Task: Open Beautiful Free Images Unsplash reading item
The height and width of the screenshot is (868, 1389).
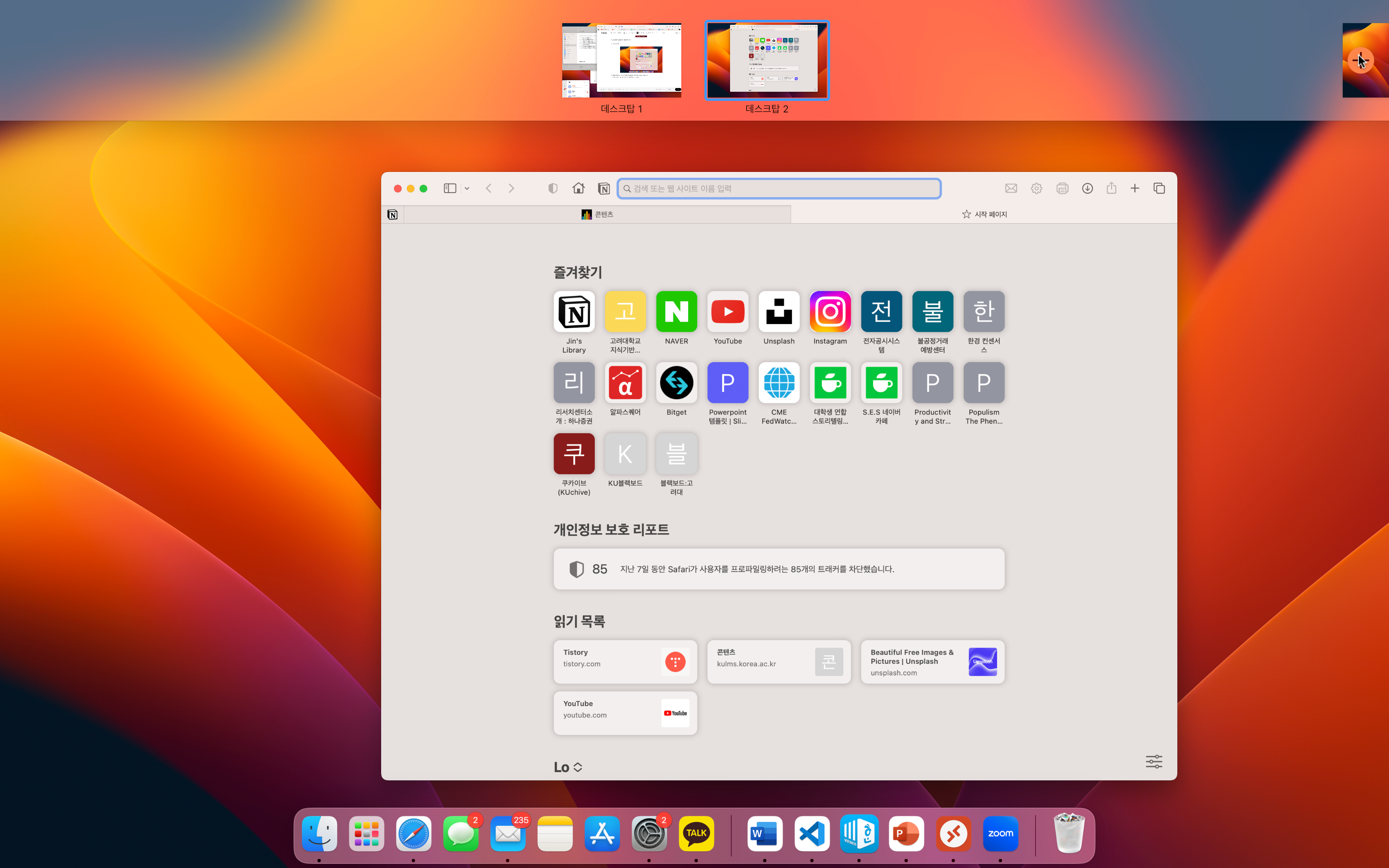Action: (933, 661)
